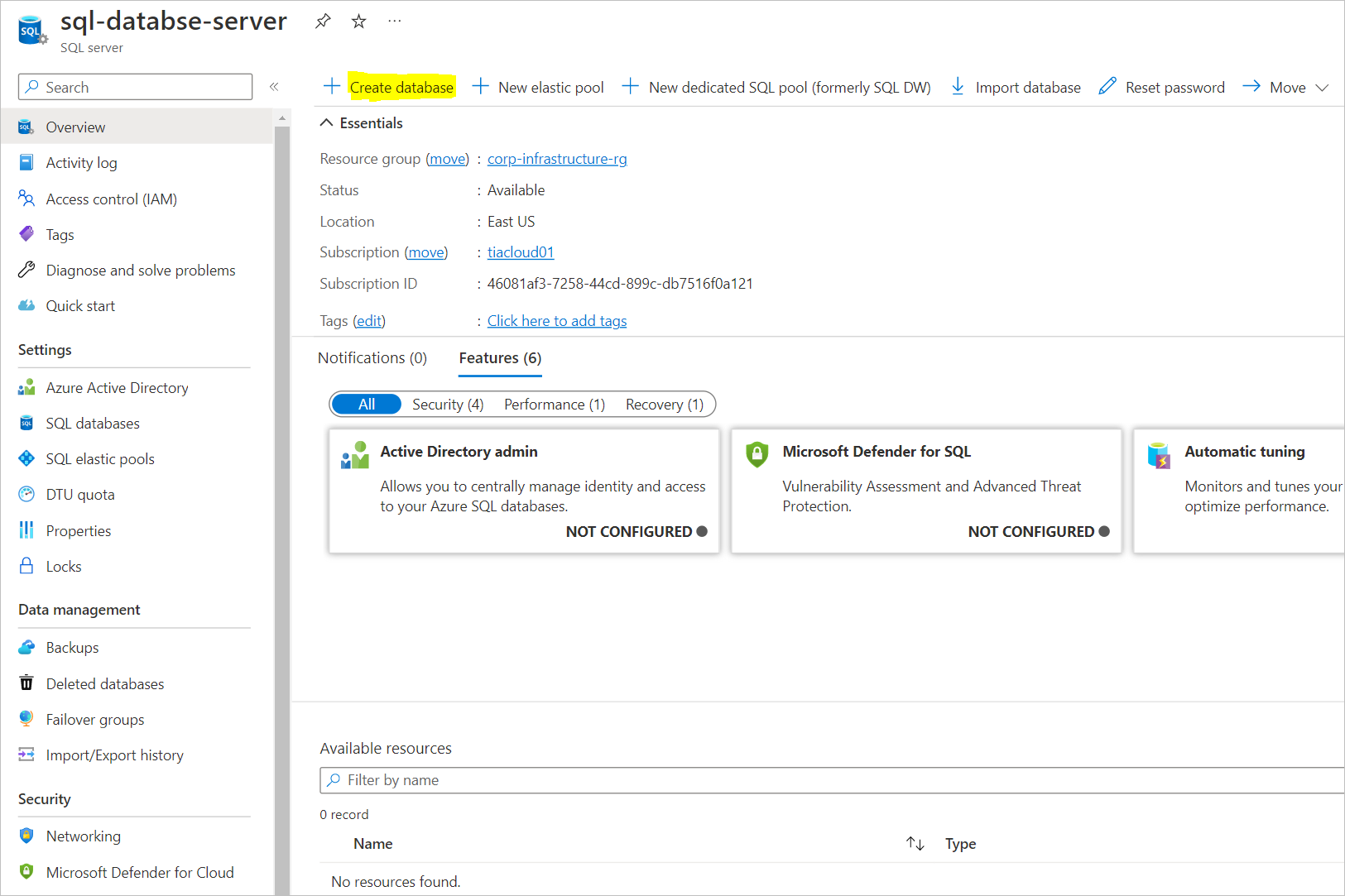The width and height of the screenshot is (1345, 896).
Task: Open Access control (IAM) icon
Action: 26,199
